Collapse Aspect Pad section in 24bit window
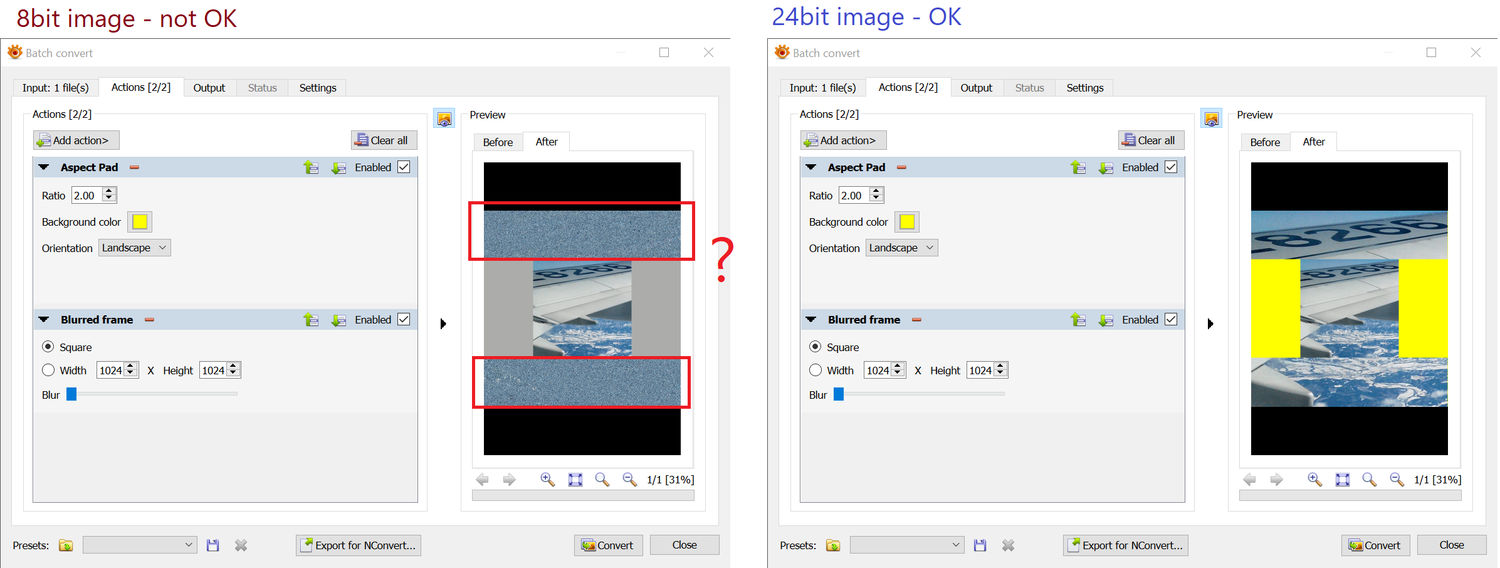 [x=811, y=168]
